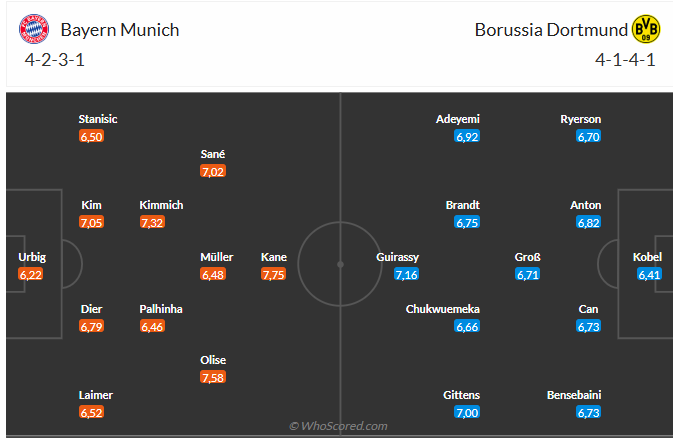Click player name Sané
This screenshot has width=673, height=438.
[213, 154]
